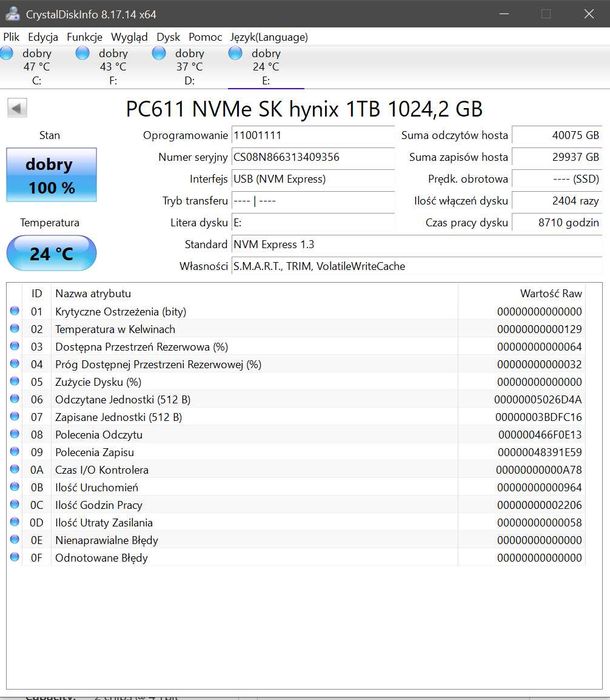Click status icon for attribute 07
This screenshot has width=610, height=700.
[15, 416]
